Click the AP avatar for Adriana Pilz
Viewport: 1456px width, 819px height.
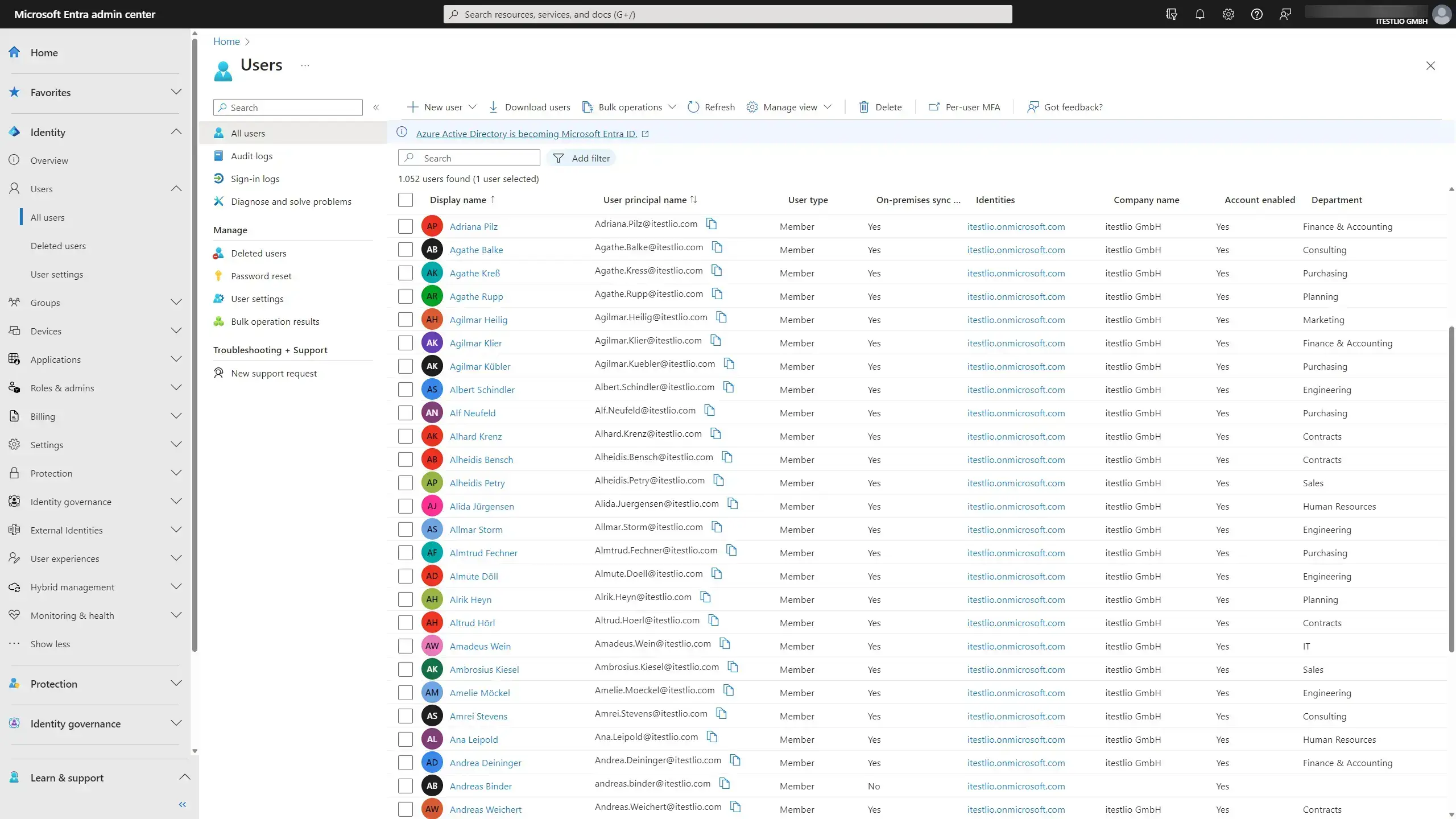click(x=432, y=226)
